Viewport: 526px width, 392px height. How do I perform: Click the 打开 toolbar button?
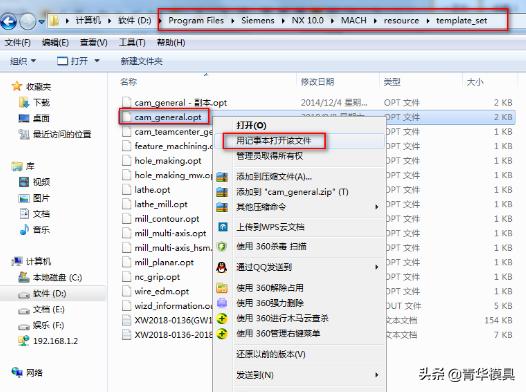(72, 61)
